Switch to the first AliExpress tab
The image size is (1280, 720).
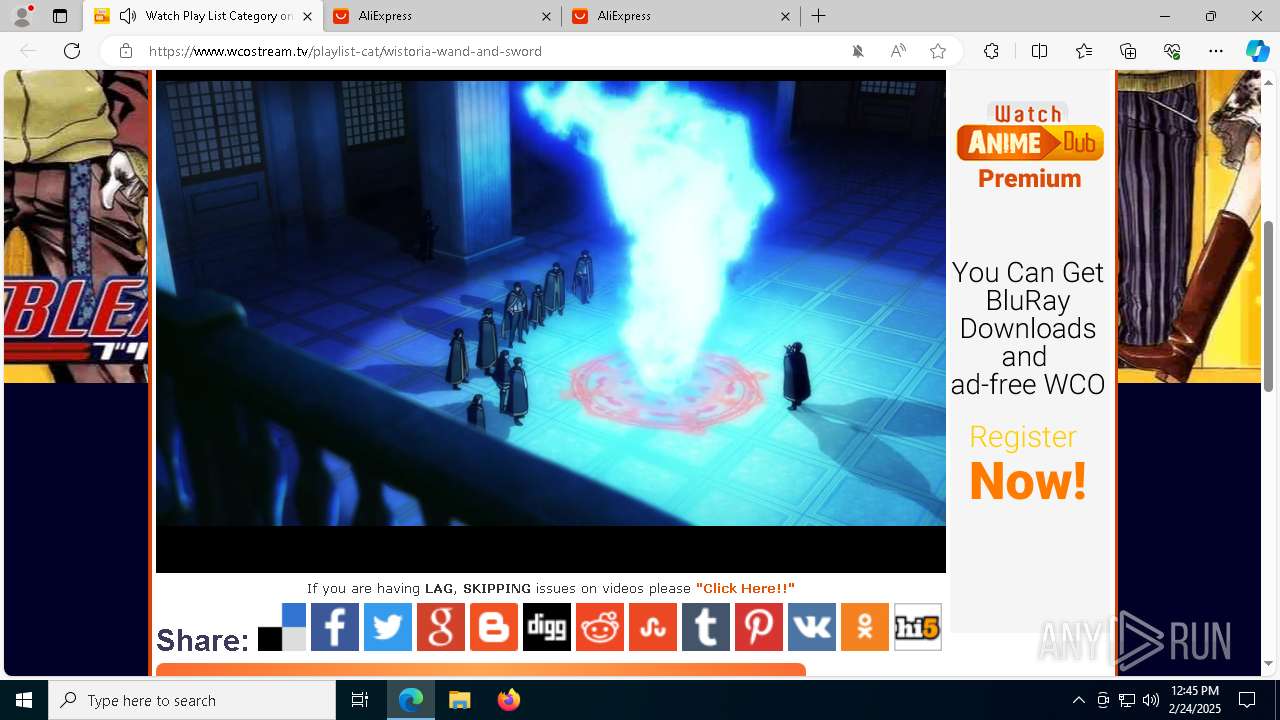coord(440,16)
